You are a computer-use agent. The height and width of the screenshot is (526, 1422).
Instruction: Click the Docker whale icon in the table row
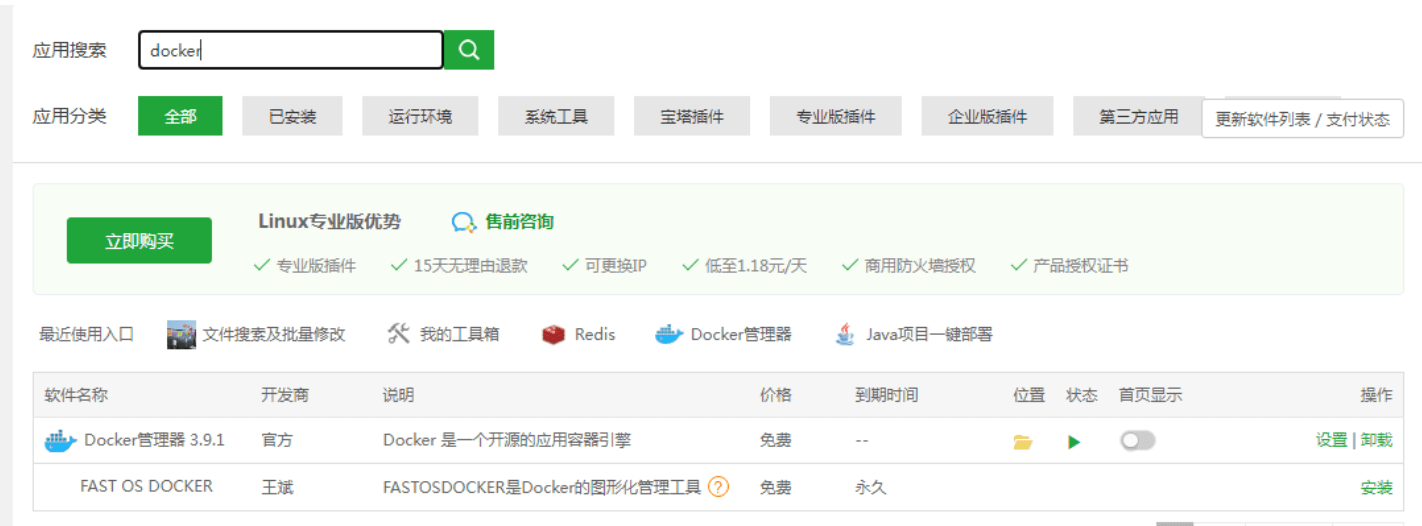pyautogui.click(x=60, y=441)
